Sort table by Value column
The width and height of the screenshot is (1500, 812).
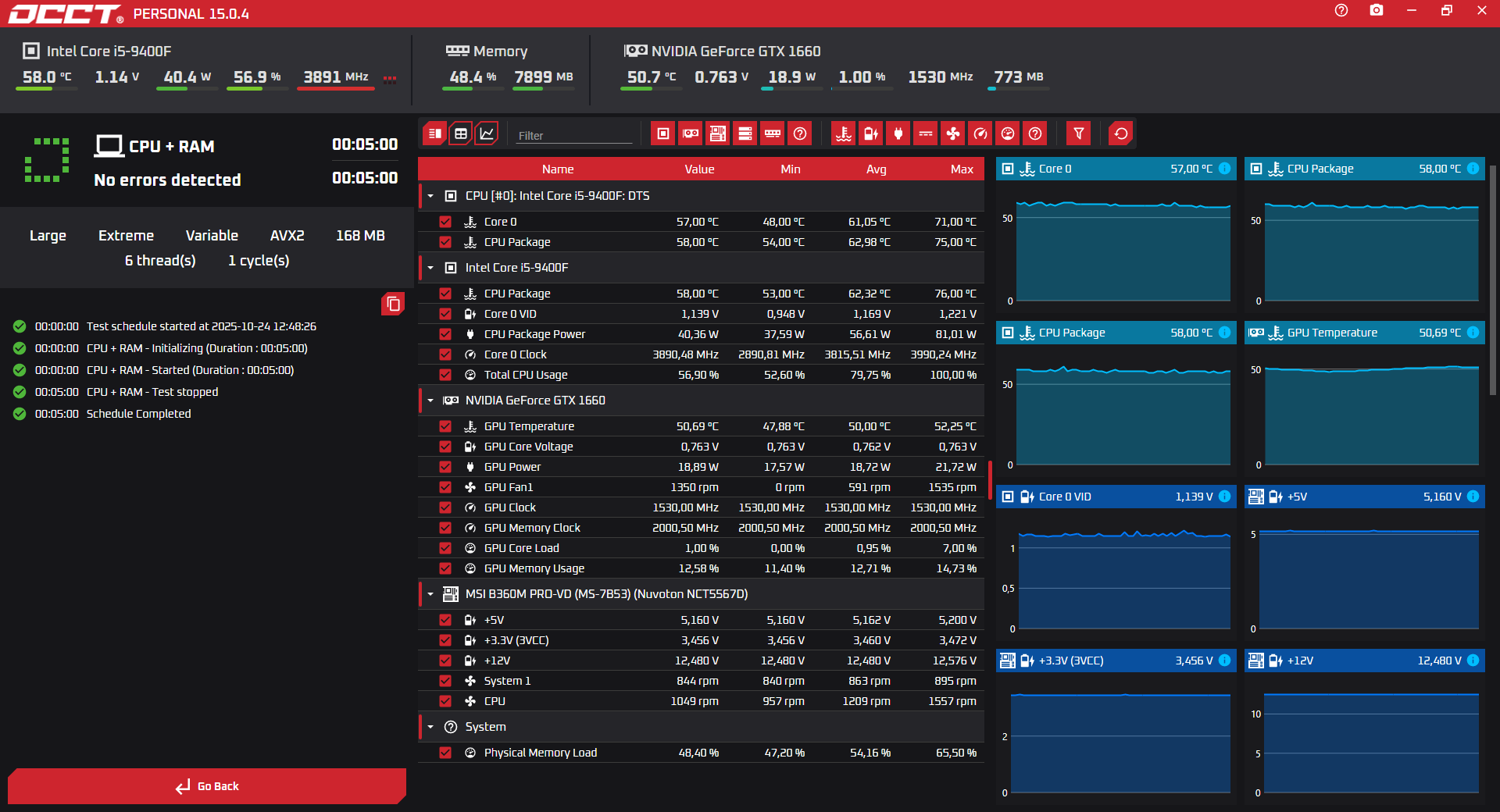click(699, 169)
